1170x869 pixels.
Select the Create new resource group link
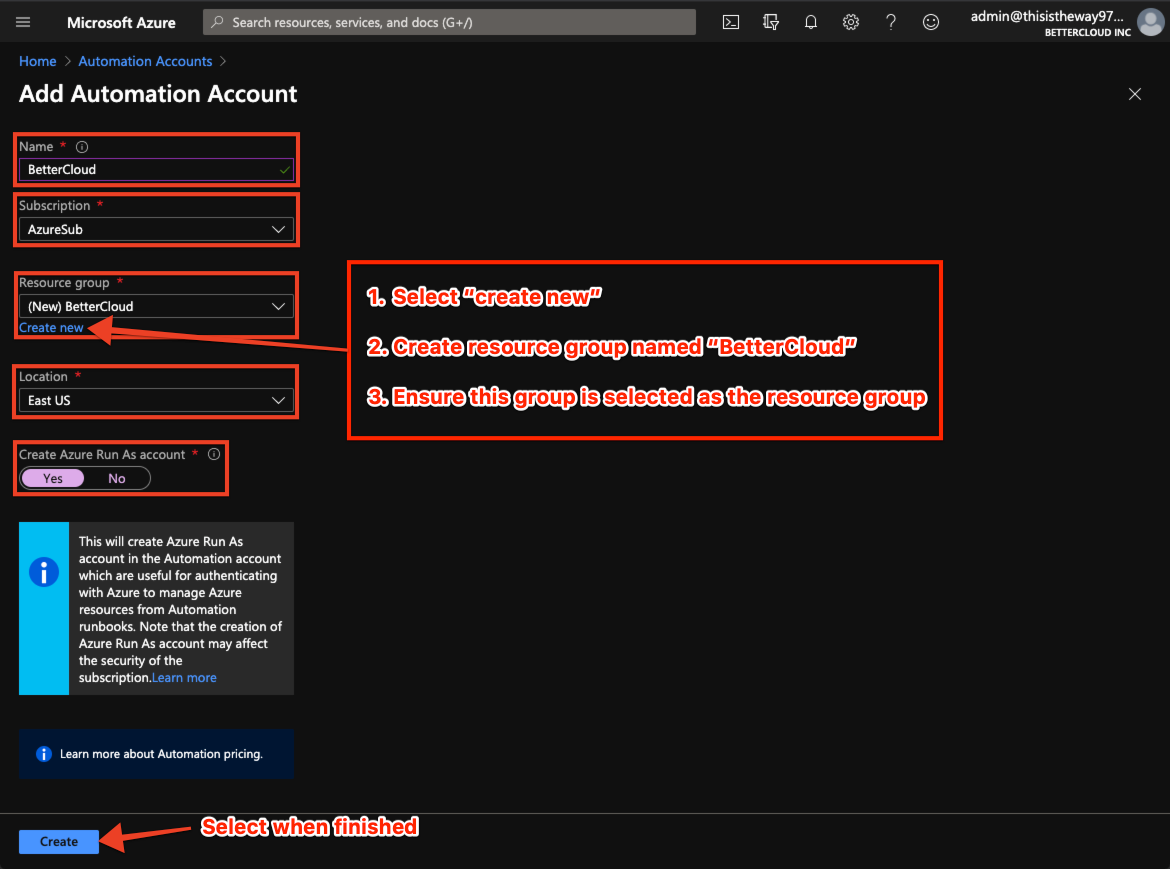point(51,327)
